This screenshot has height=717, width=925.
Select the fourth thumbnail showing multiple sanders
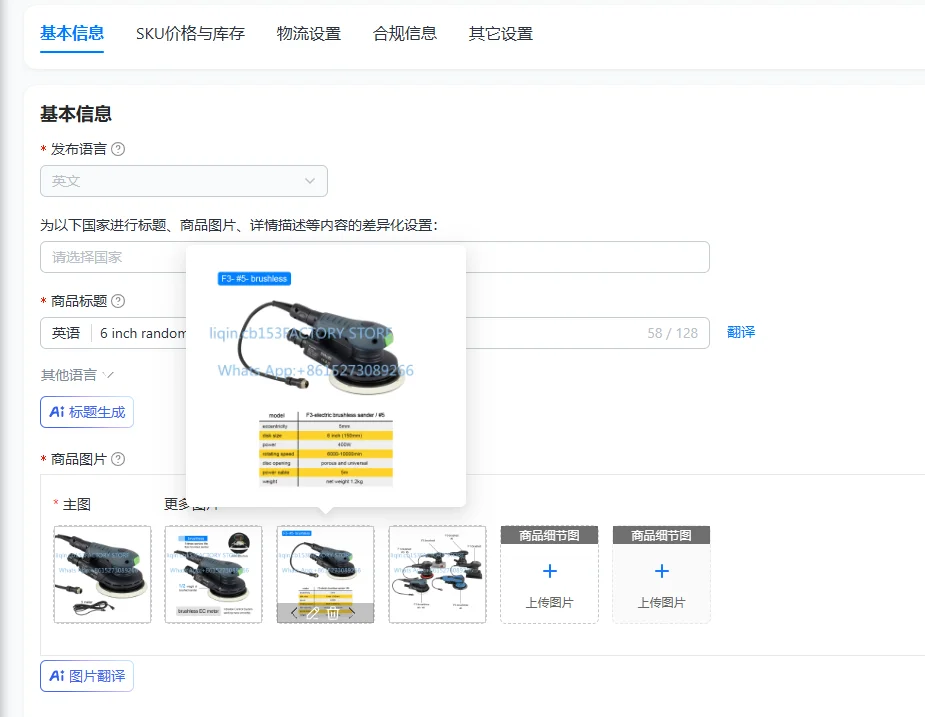pyautogui.click(x=437, y=574)
